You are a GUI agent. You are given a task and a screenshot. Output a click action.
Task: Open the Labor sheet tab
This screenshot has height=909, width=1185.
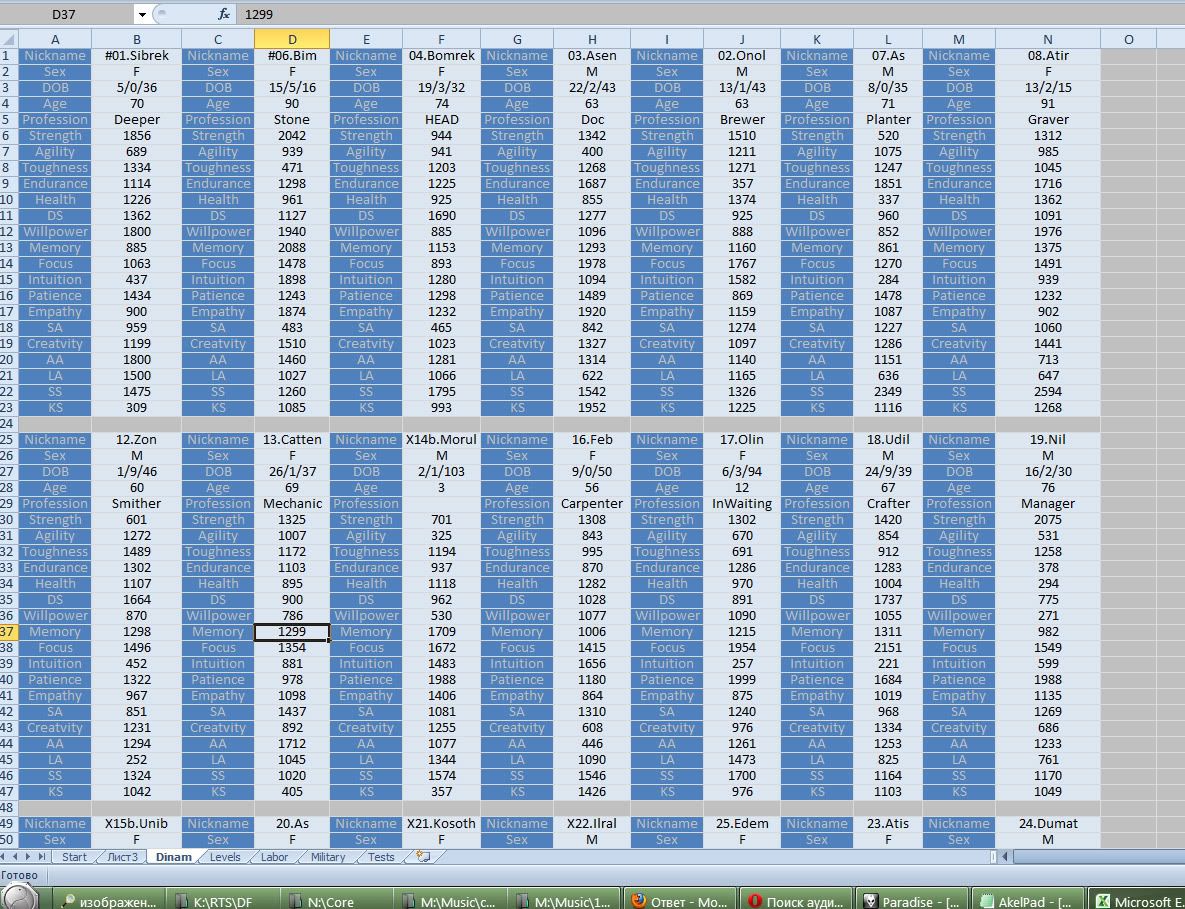pyautogui.click(x=274, y=857)
